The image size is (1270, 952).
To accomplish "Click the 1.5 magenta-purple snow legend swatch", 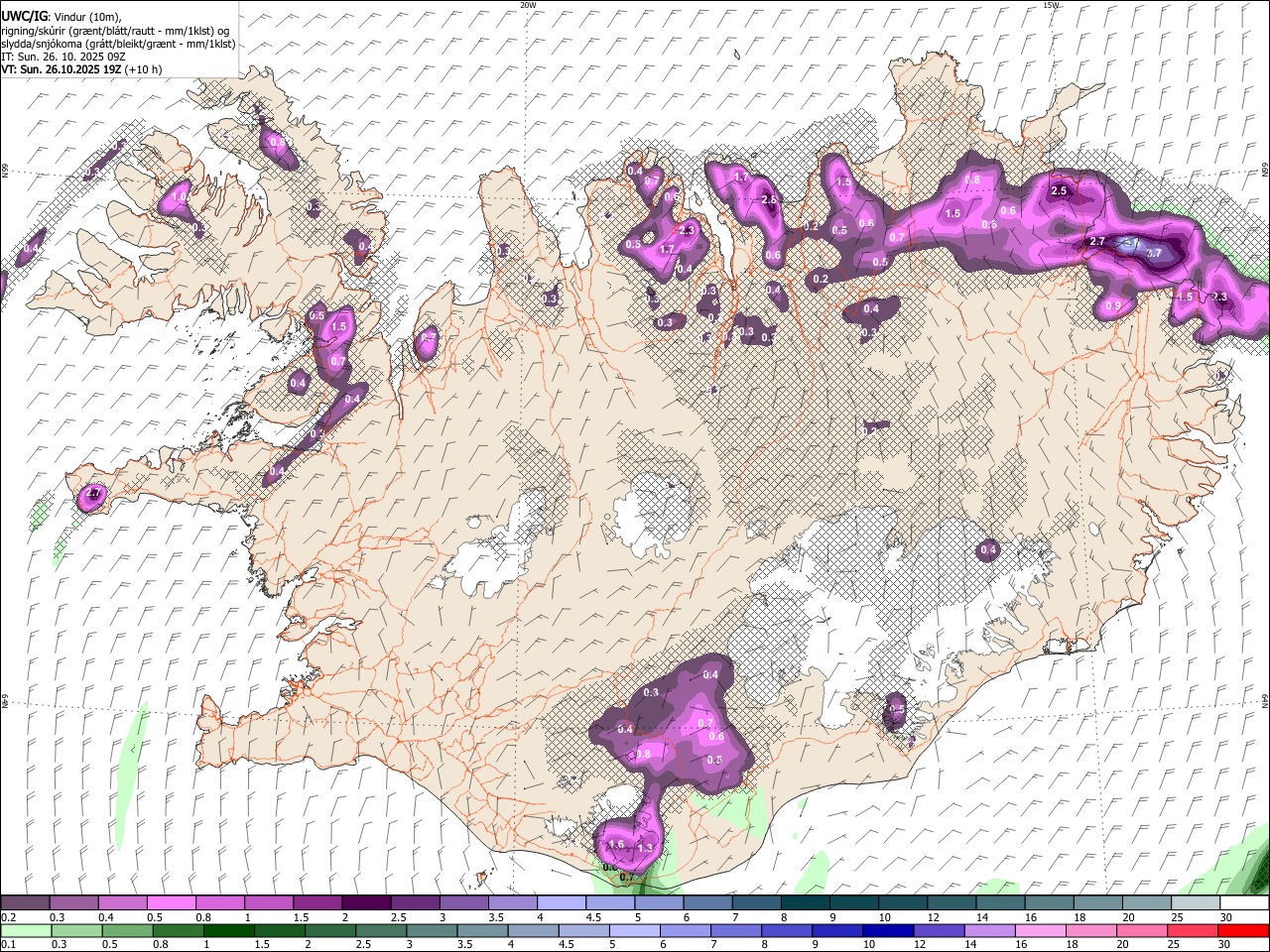I will click(x=317, y=903).
